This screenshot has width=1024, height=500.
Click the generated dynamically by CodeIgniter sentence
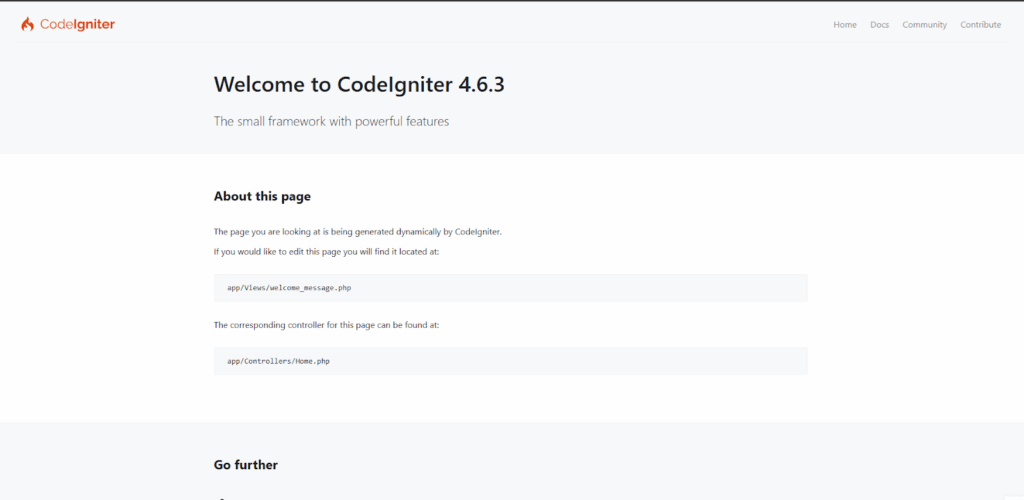tap(357, 231)
